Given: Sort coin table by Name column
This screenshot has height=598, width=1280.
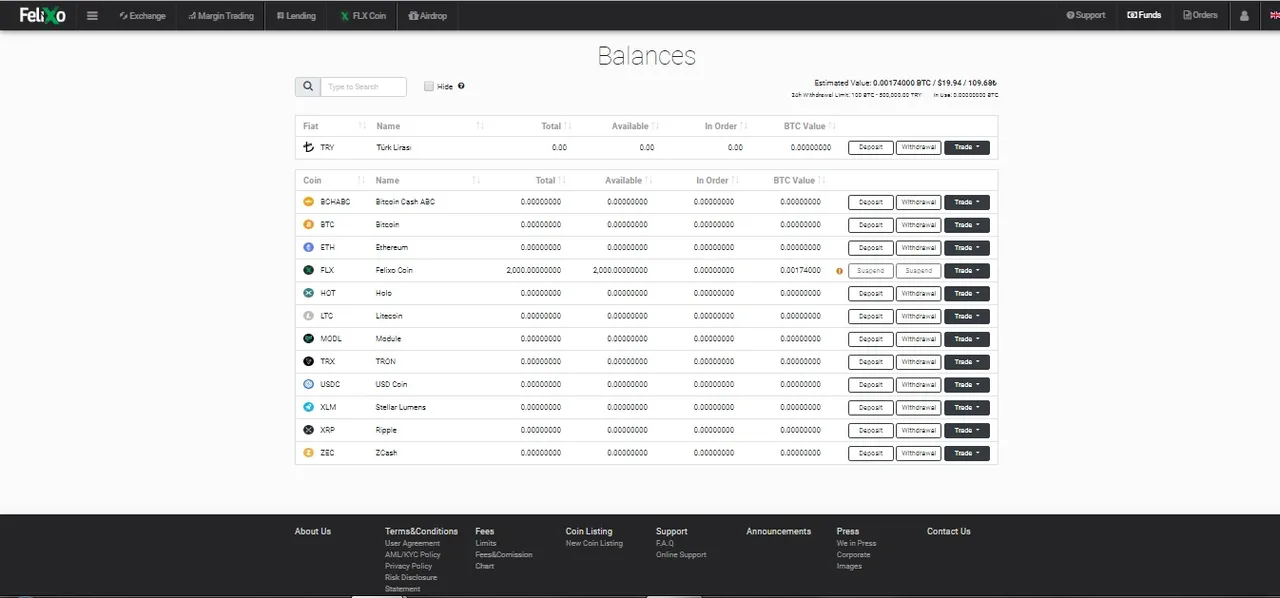Looking at the screenshot, I should [x=388, y=181].
